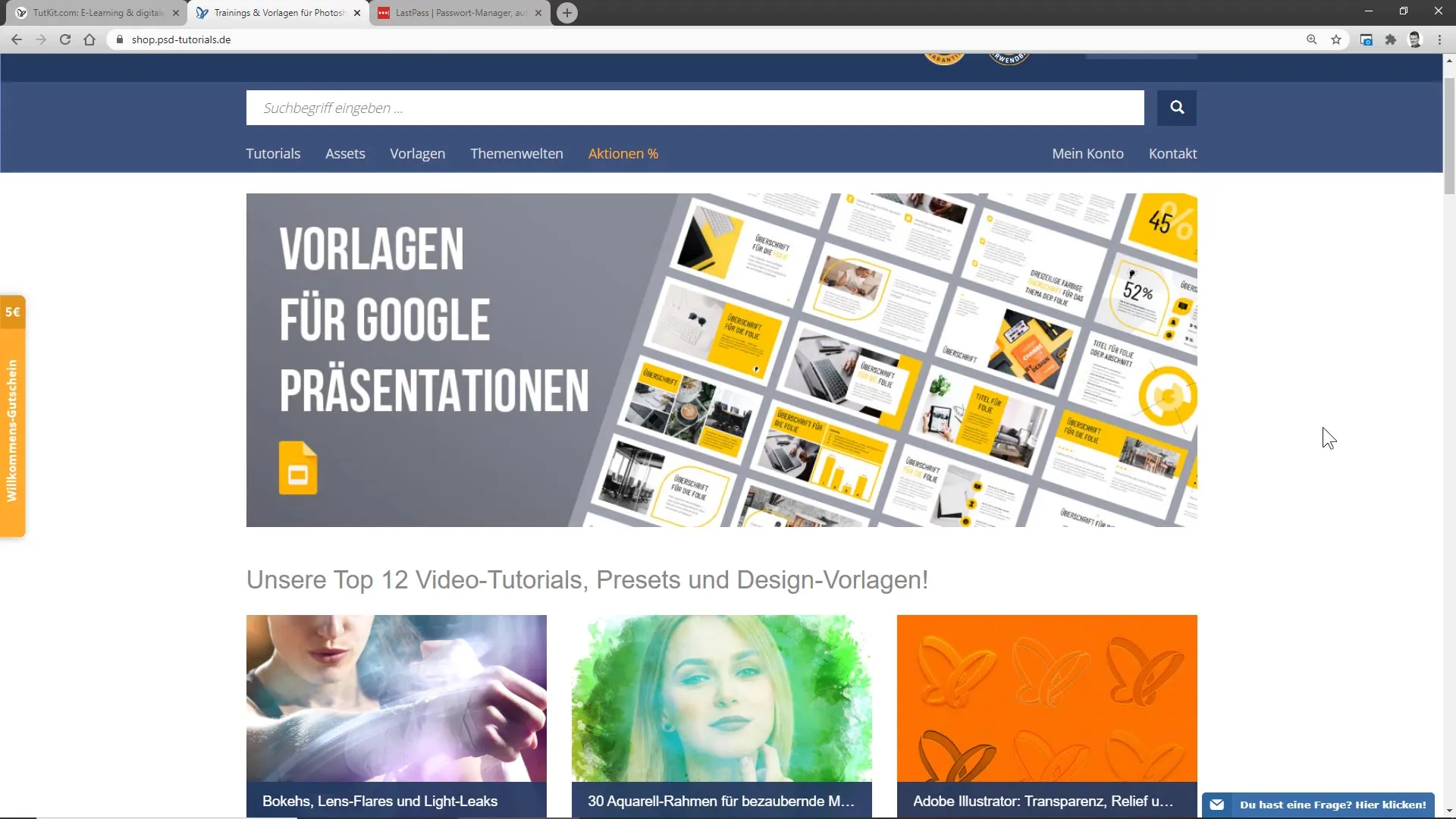Click the page vertical scrollbar thumb

pyautogui.click(x=1449, y=135)
